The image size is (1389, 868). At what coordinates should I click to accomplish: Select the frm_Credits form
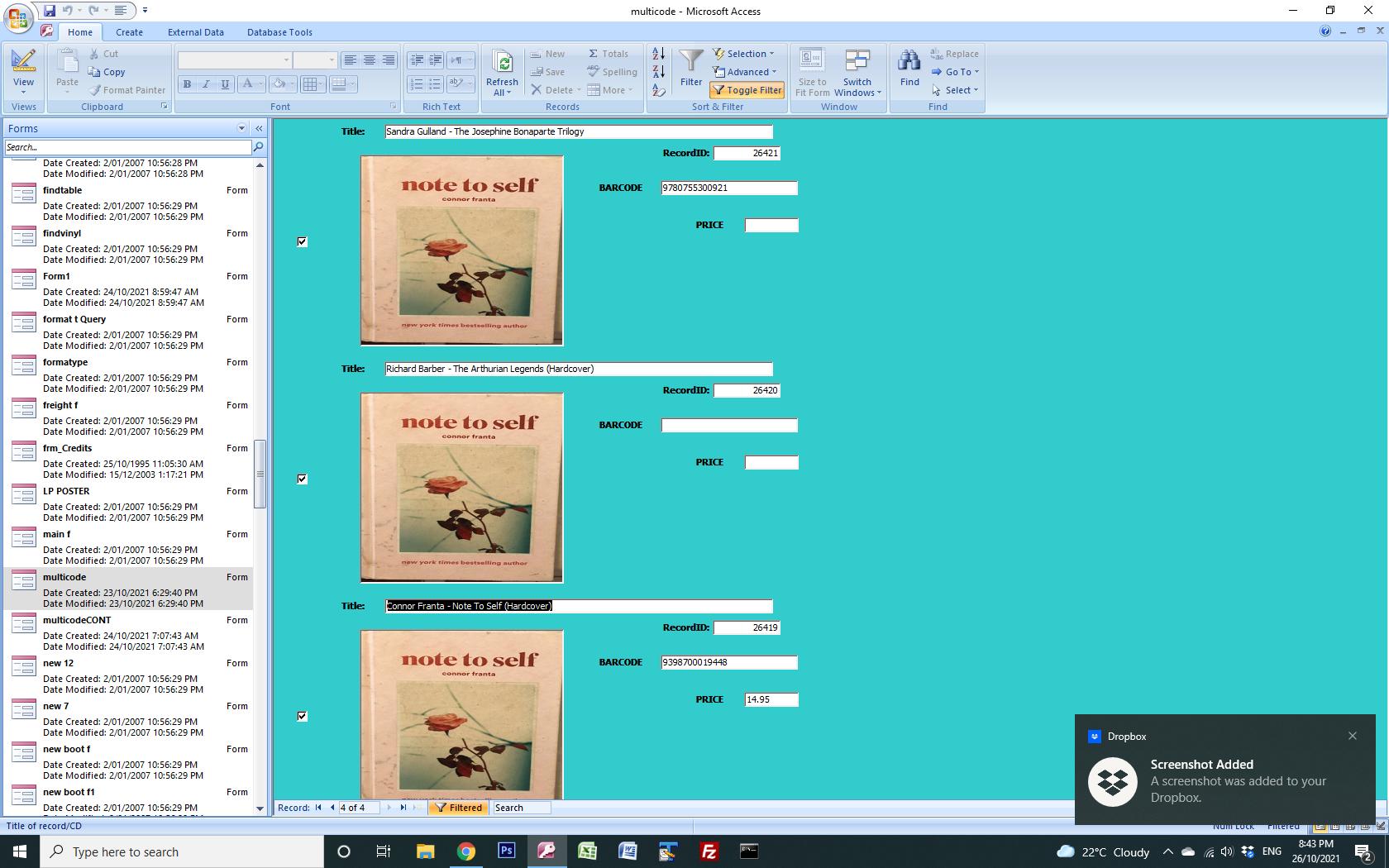(128, 460)
